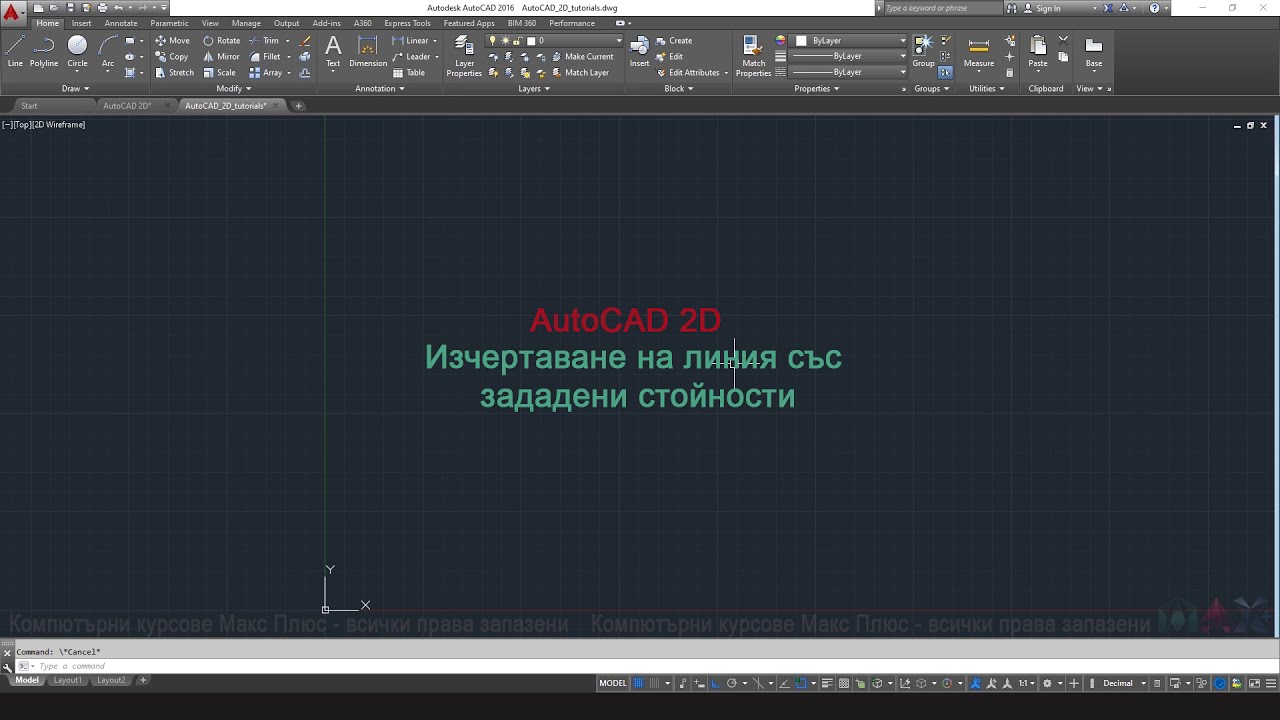Insert a Table annotation
Viewport: 1280px width, 720px height.
(409, 73)
